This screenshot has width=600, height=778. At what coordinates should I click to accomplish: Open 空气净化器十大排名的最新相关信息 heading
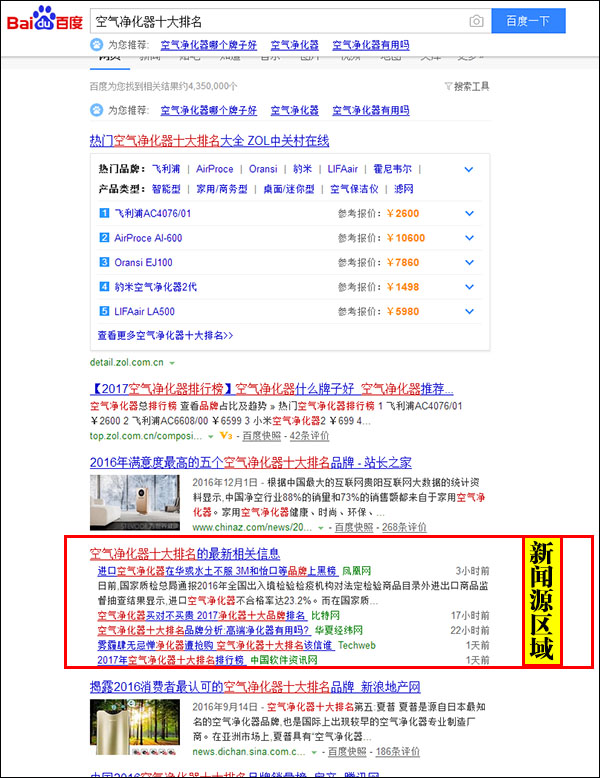click(x=185, y=553)
